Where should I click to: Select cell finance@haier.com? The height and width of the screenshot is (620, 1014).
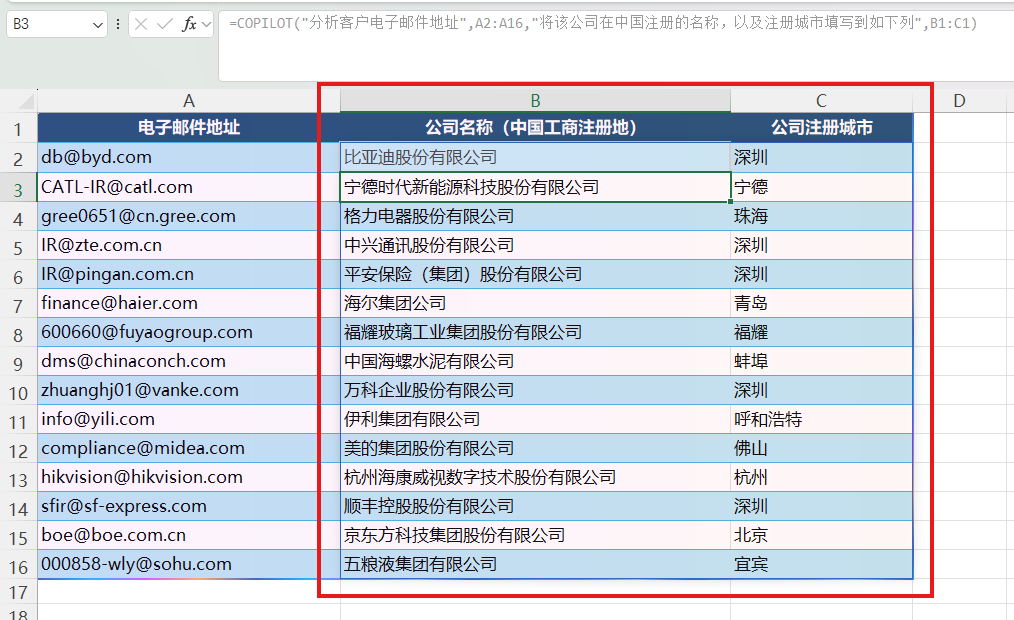[x=189, y=303]
